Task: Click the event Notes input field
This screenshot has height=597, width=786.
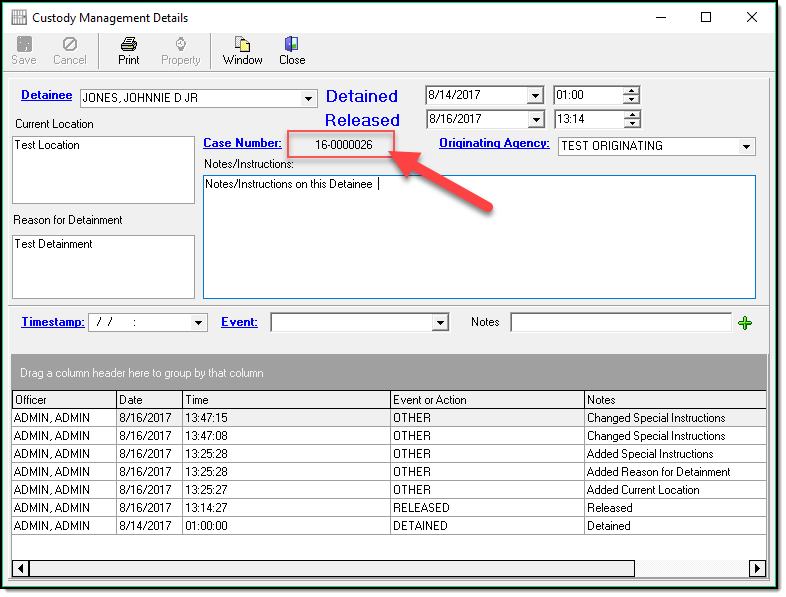Action: (621, 322)
